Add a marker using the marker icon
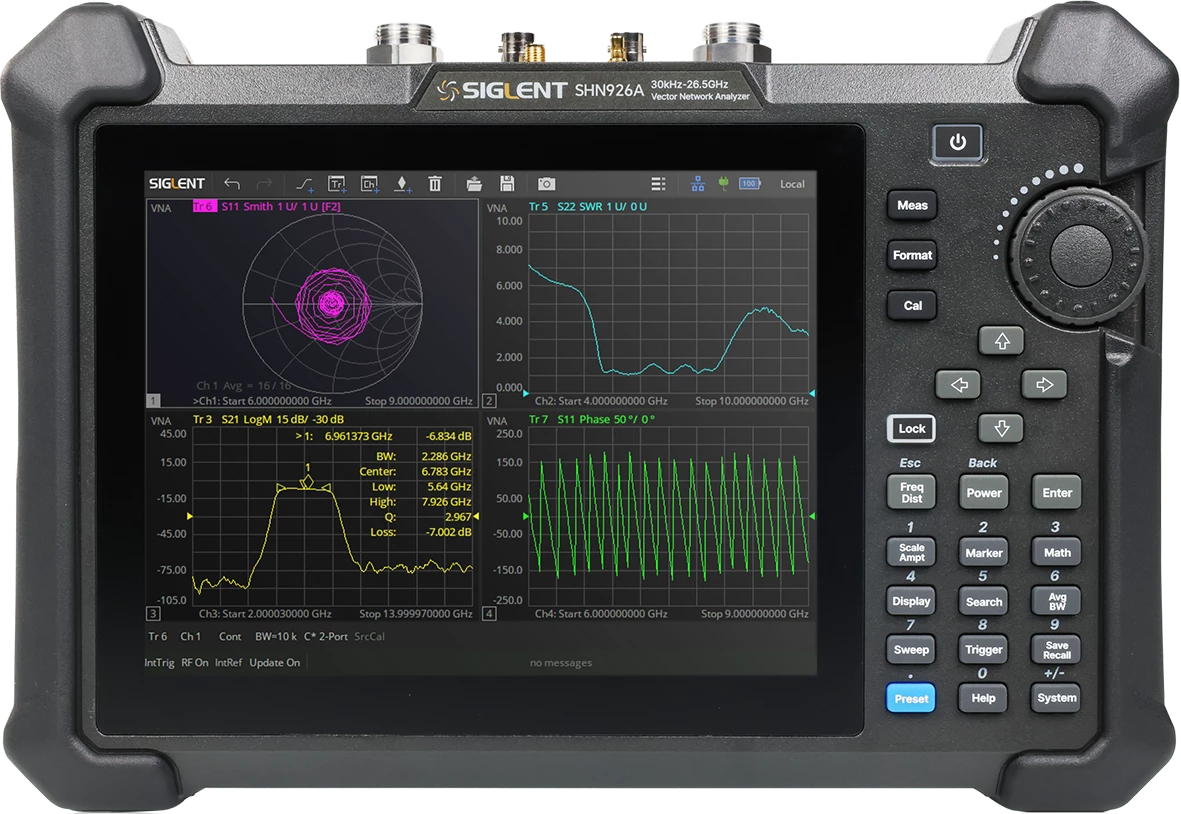Viewport: 1181px width, 814px height. [x=402, y=184]
